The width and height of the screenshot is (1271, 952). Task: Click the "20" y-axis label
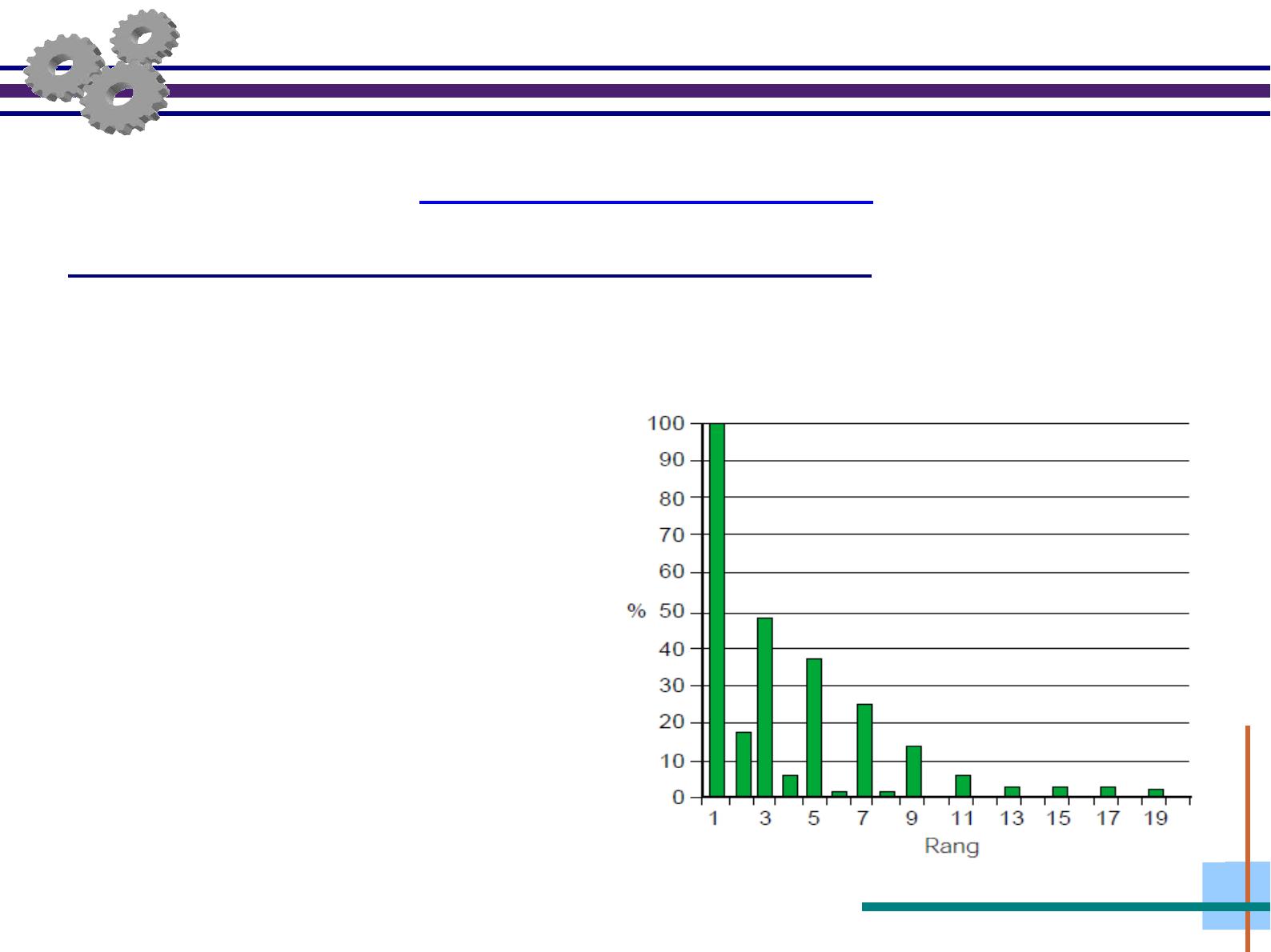click(672, 722)
